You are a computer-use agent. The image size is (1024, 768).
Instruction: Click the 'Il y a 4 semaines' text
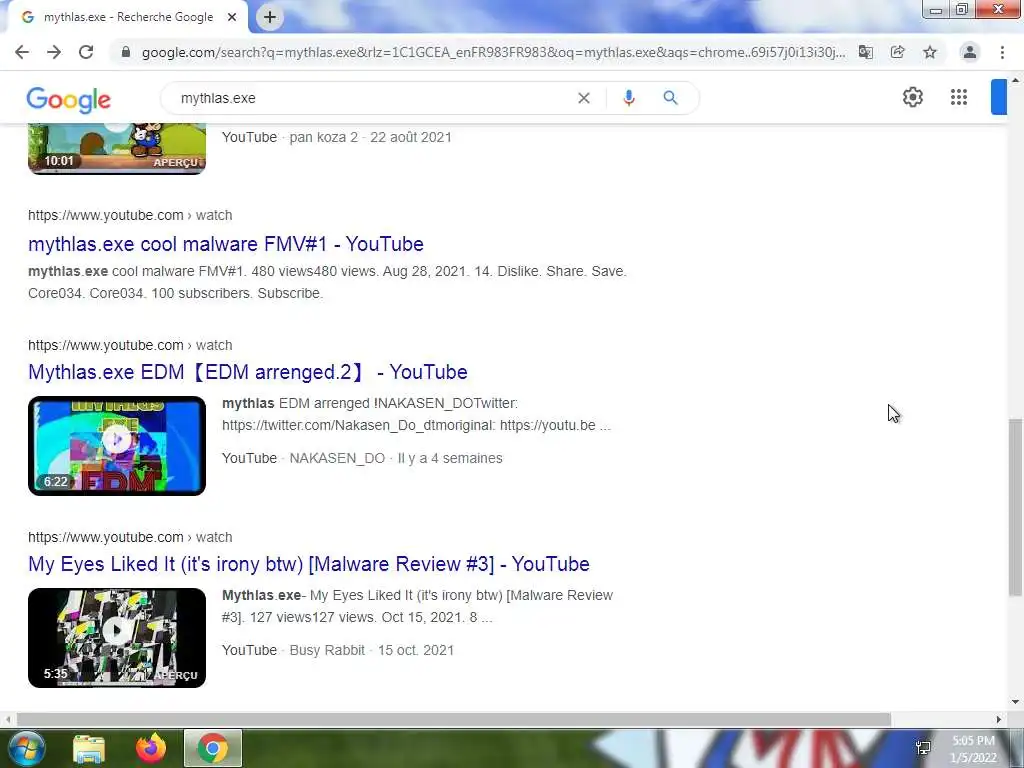pos(450,458)
